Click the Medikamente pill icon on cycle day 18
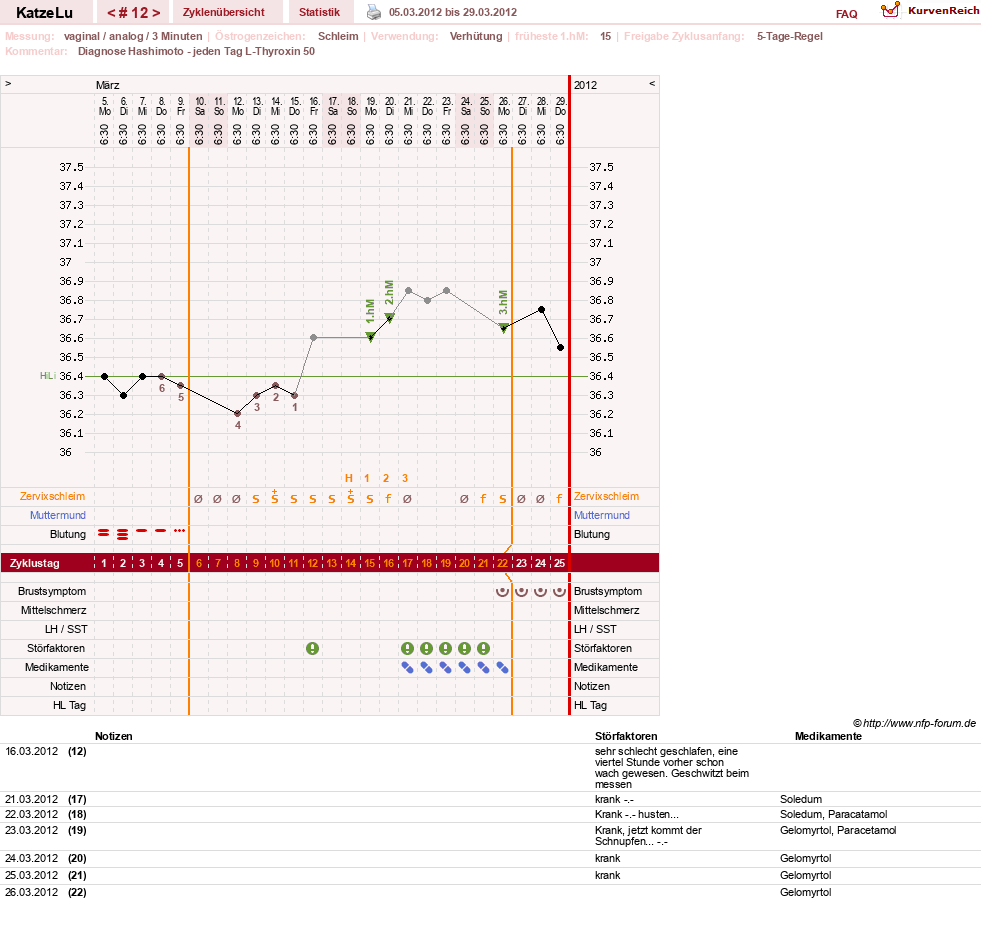The height and width of the screenshot is (952, 981). click(x=427, y=667)
